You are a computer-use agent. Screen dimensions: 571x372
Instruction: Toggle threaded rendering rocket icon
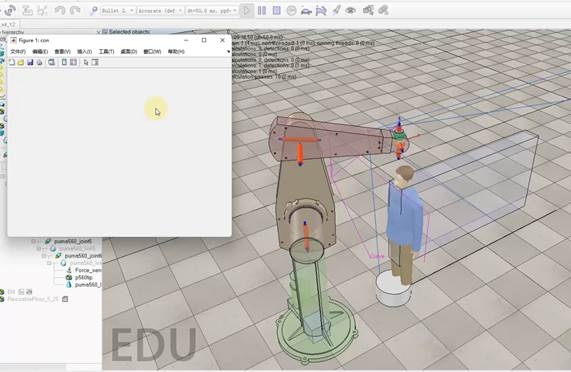pyautogui.click(x=336, y=11)
